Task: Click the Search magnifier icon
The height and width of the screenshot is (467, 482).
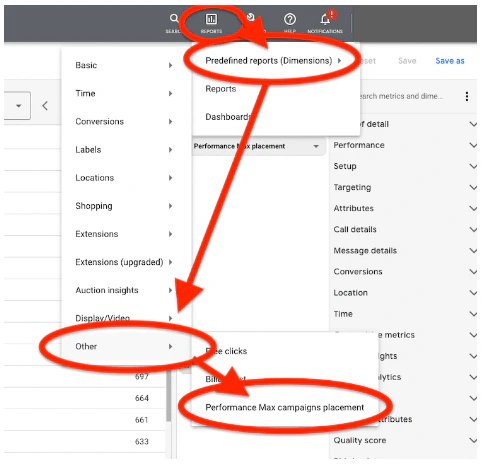Action: 174,18
